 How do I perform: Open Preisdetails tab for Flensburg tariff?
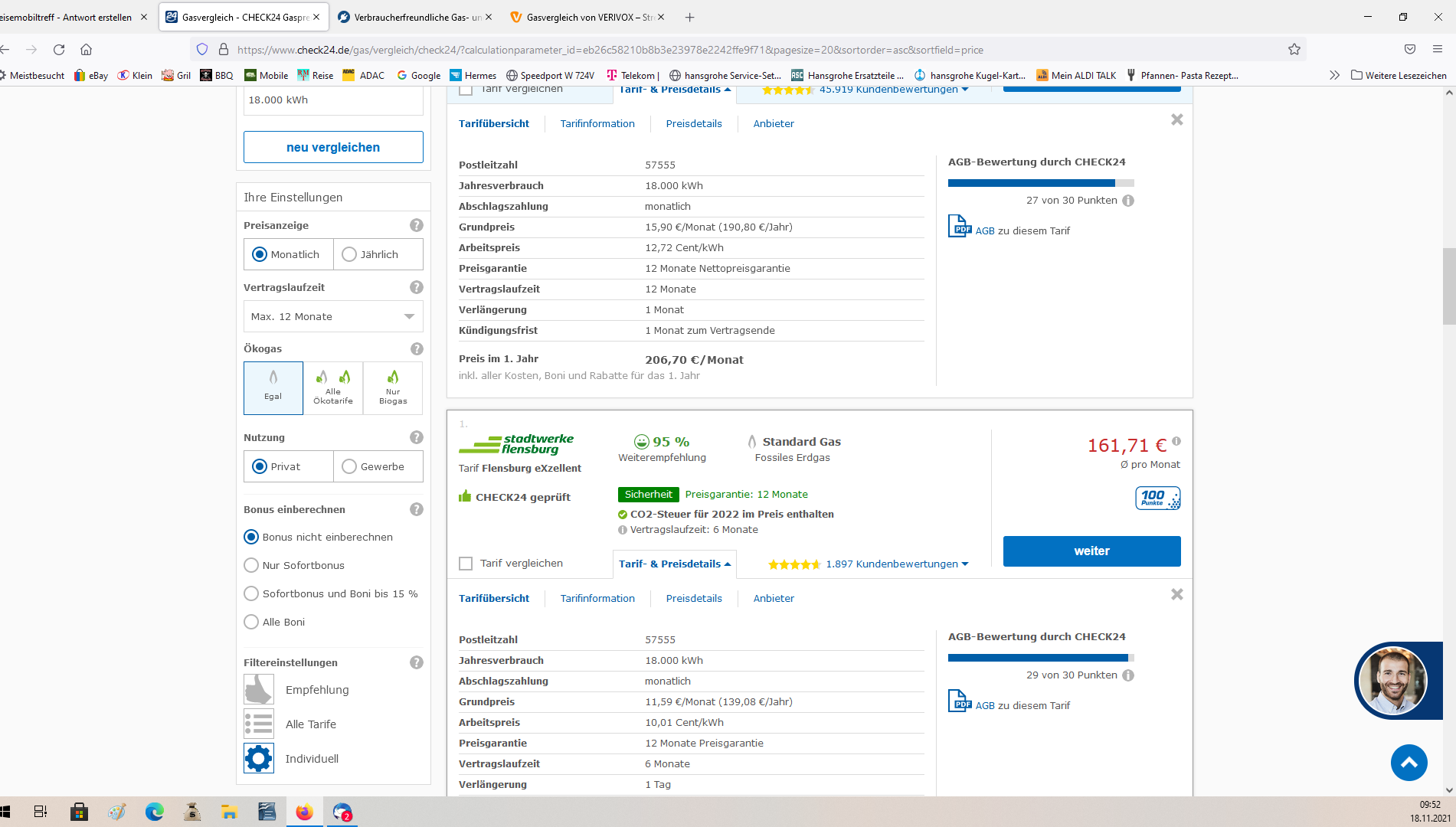tap(694, 598)
